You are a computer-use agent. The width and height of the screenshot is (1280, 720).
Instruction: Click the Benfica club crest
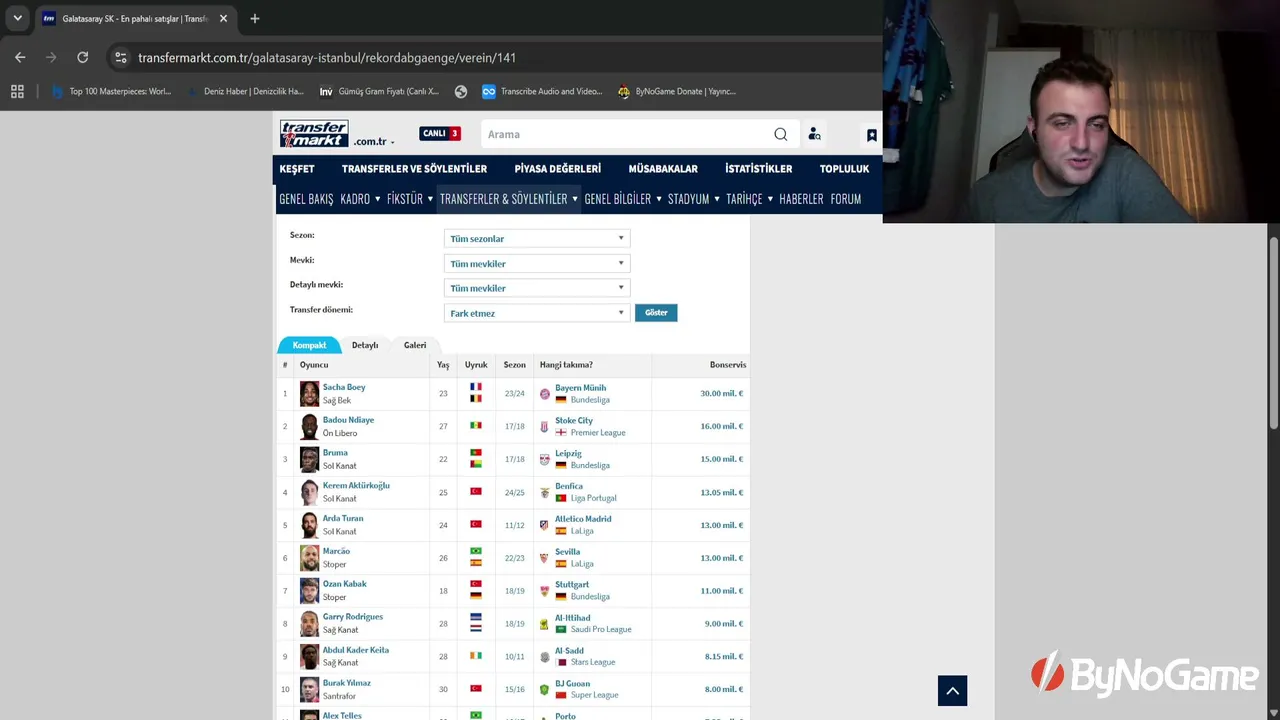click(x=545, y=493)
